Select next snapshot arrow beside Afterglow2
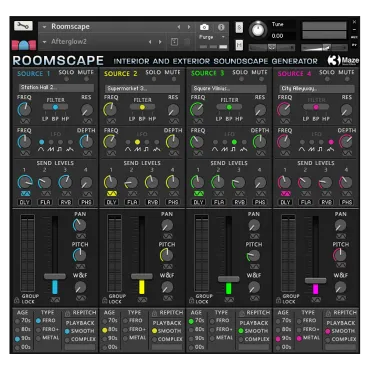Screen dimensions: 370x370 [160, 42]
